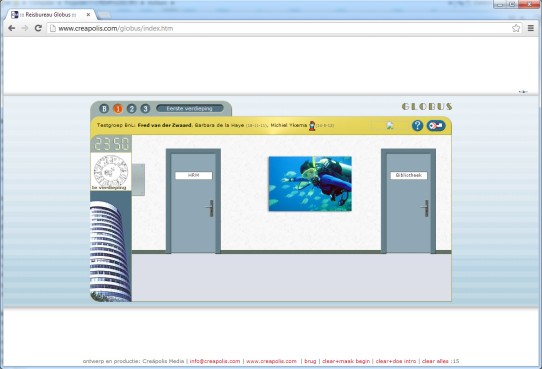Image resolution: width=542 pixels, height=369 pixels.
Task: Click the circular floor map thumbnail
Action: point(111,171)
